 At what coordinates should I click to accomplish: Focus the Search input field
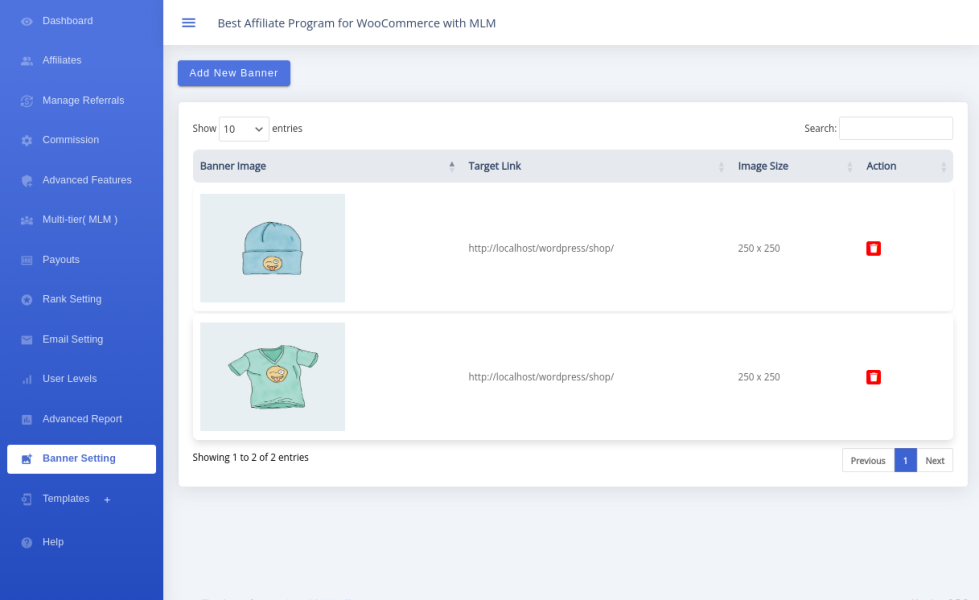895,128
